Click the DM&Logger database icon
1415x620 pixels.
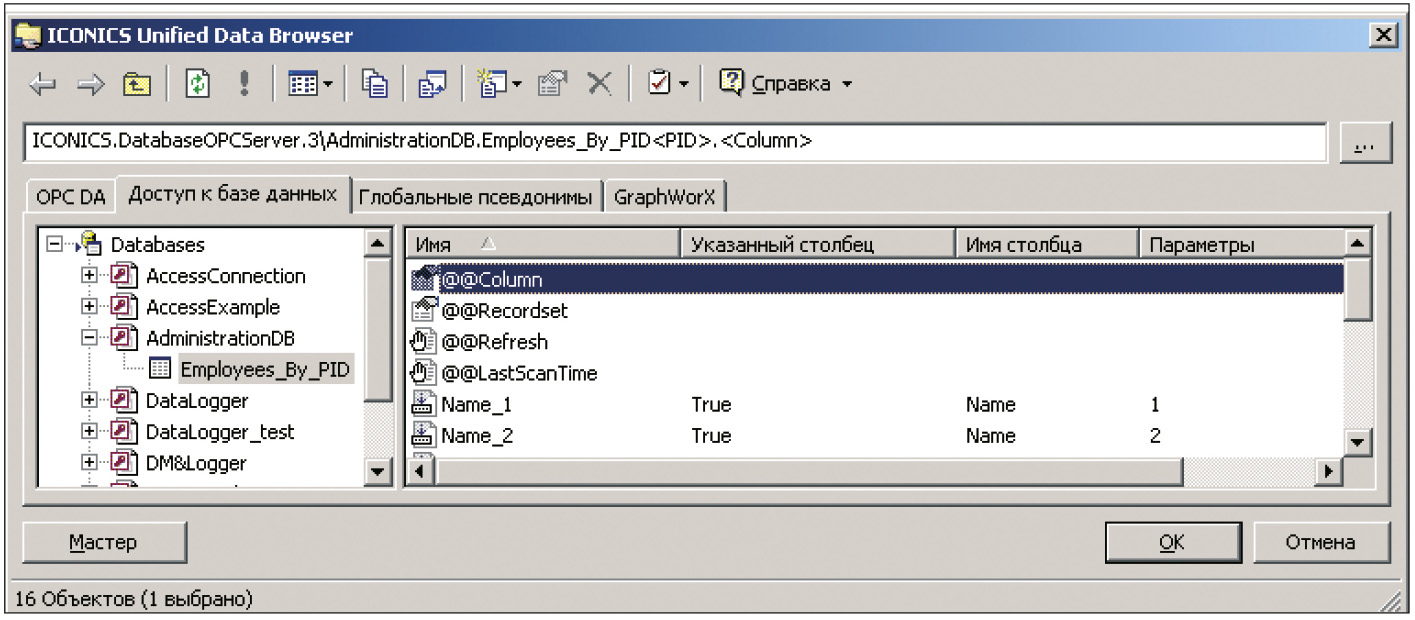pyautogui.click(x=125, y=463)
